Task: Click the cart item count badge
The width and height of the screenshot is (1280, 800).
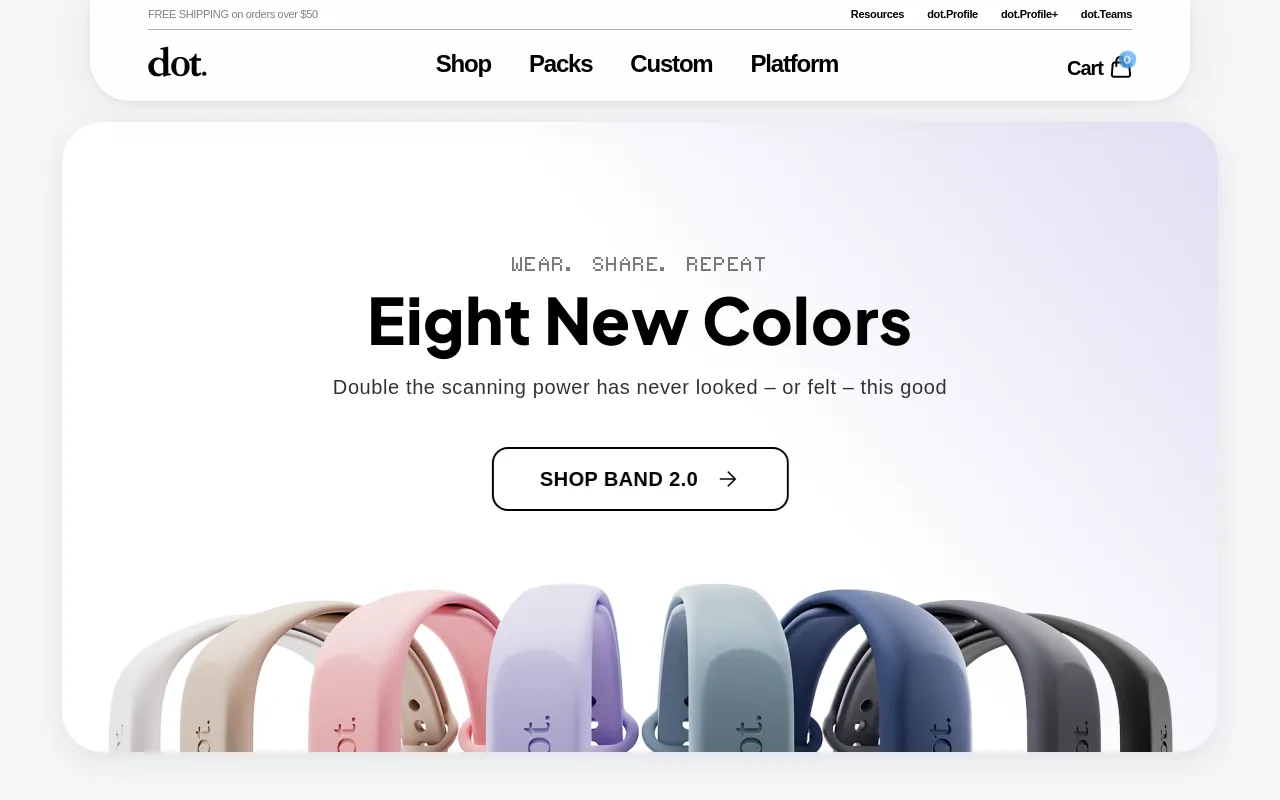Action: (x=1127, y=59)
